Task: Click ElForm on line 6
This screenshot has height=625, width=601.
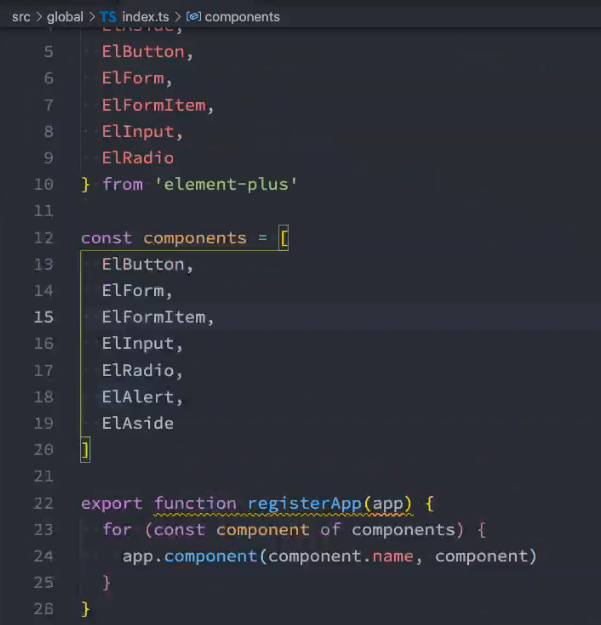Action: pos(133,78)
